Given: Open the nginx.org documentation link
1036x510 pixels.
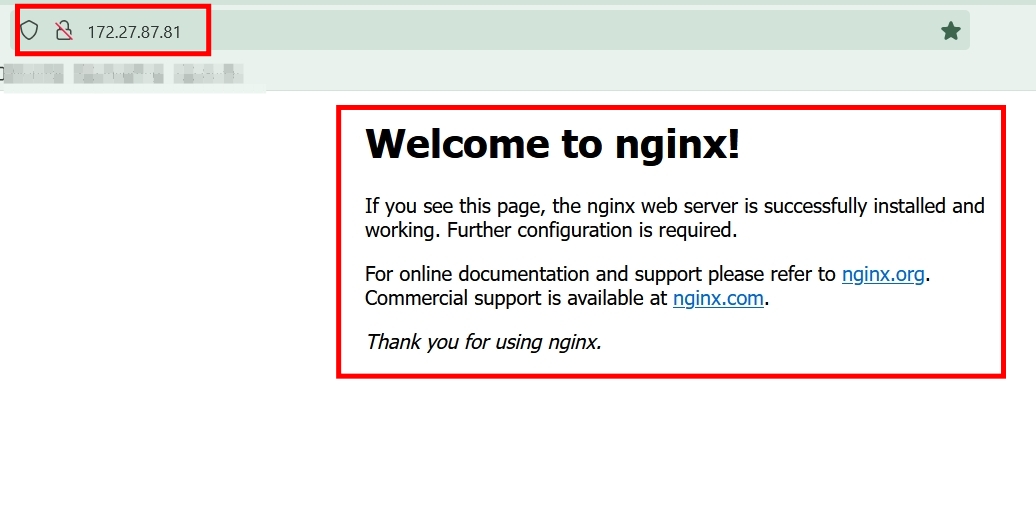Looking at the screenshot, I should click(x=883, y=273).
